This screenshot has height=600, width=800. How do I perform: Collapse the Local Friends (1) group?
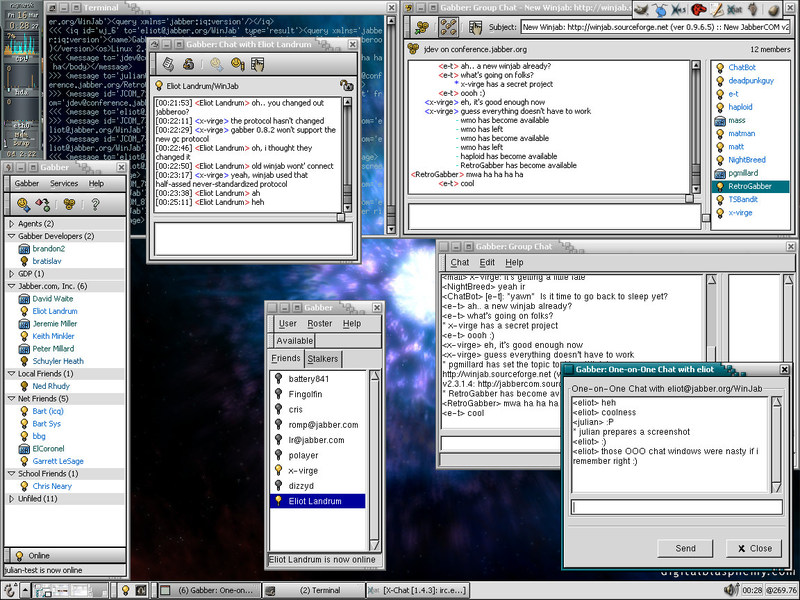pos(11,373)
